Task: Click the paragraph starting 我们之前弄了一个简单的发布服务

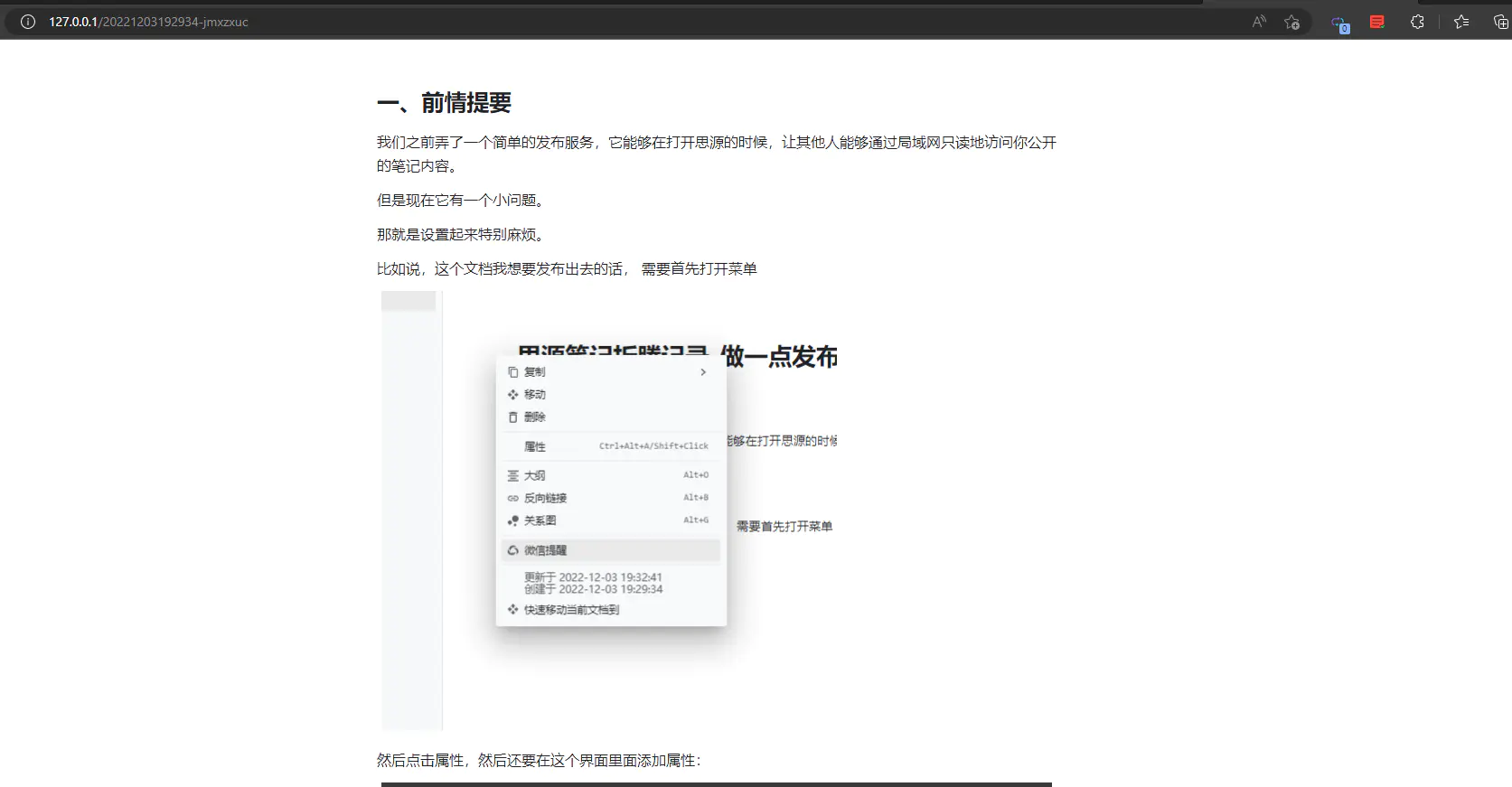Action: (717, 154)
